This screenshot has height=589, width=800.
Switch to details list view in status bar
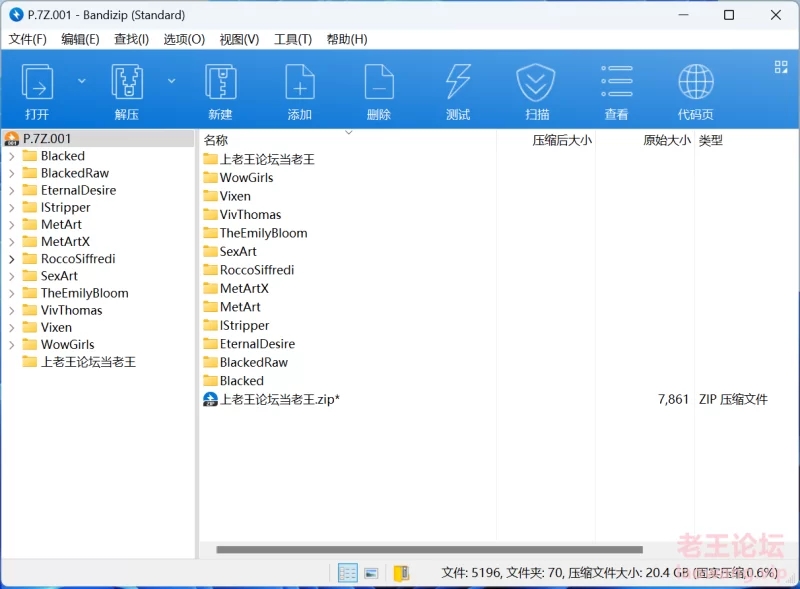pyautogui.click(x=348, y=573)
